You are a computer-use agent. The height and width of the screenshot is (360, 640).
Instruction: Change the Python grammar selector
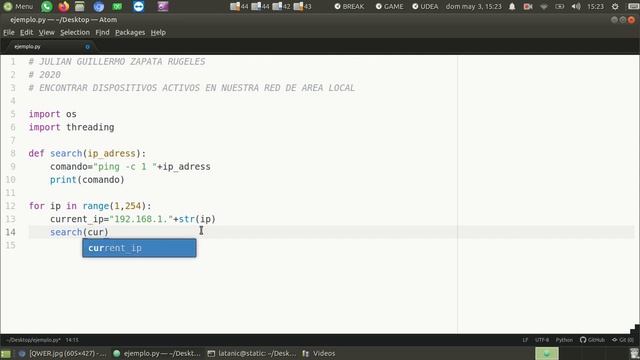click(x=564, y=340)
